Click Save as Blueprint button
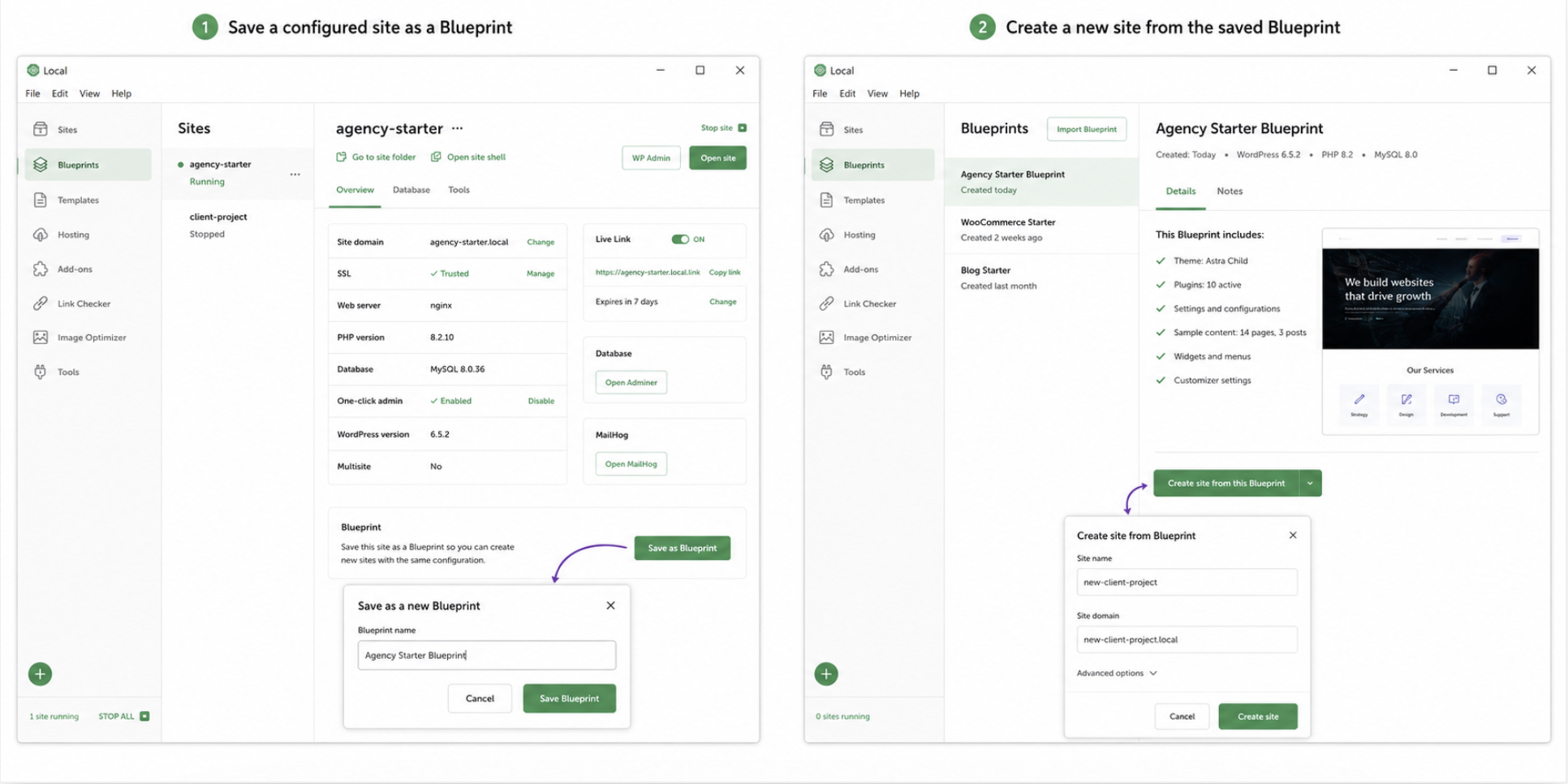The image size is (1568, 784). [682, 548]
